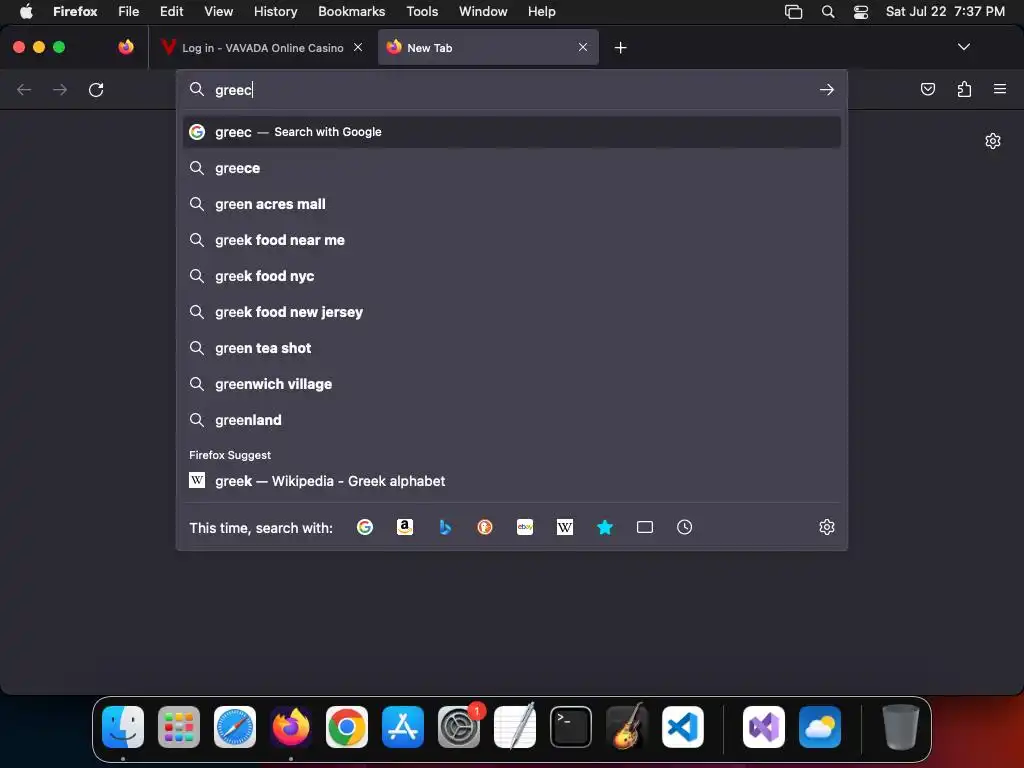Open Control Center in menu bar
This screenshot has height=768, width=1024.
[861, 11]
